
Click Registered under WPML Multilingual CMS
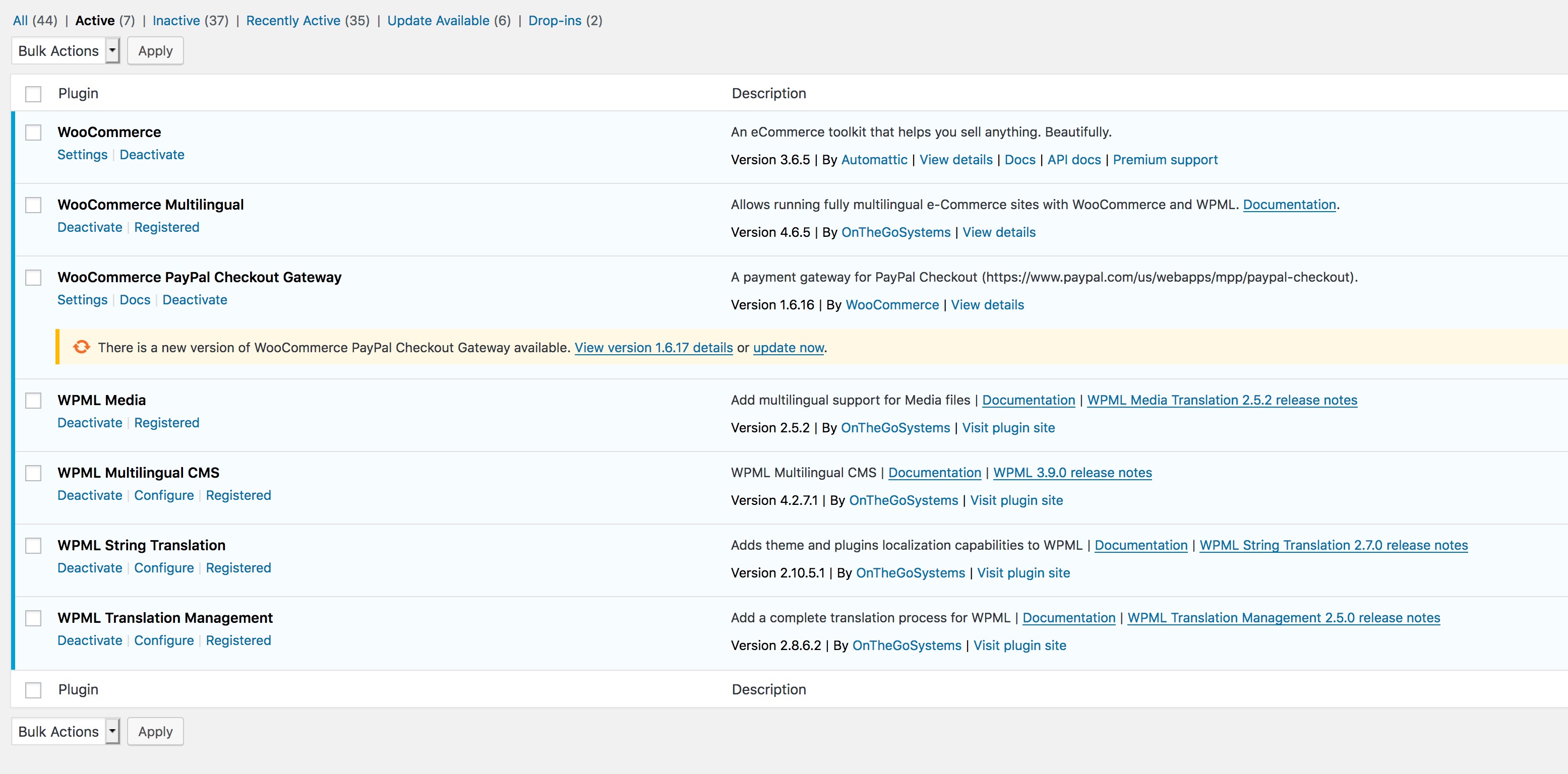tap(238, 495)
